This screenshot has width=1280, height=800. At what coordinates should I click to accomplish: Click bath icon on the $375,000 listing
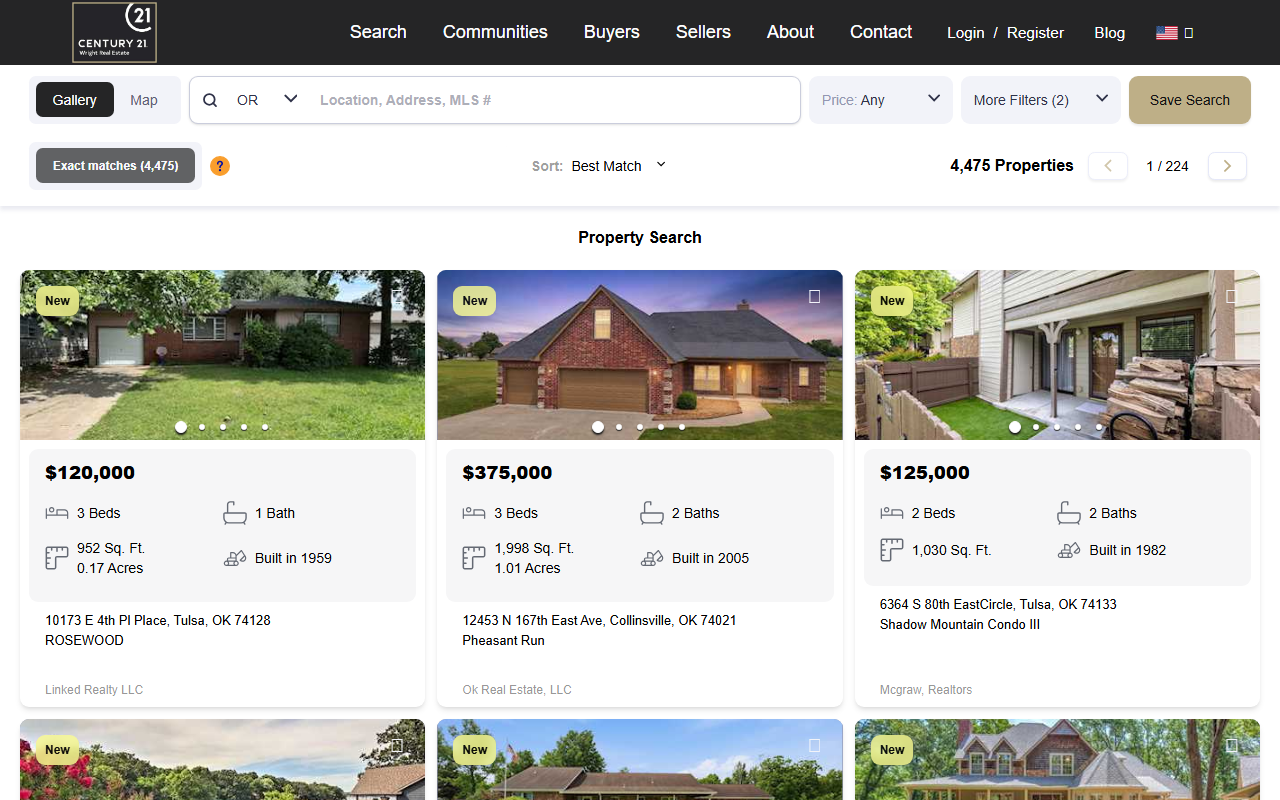pos(652,513)
